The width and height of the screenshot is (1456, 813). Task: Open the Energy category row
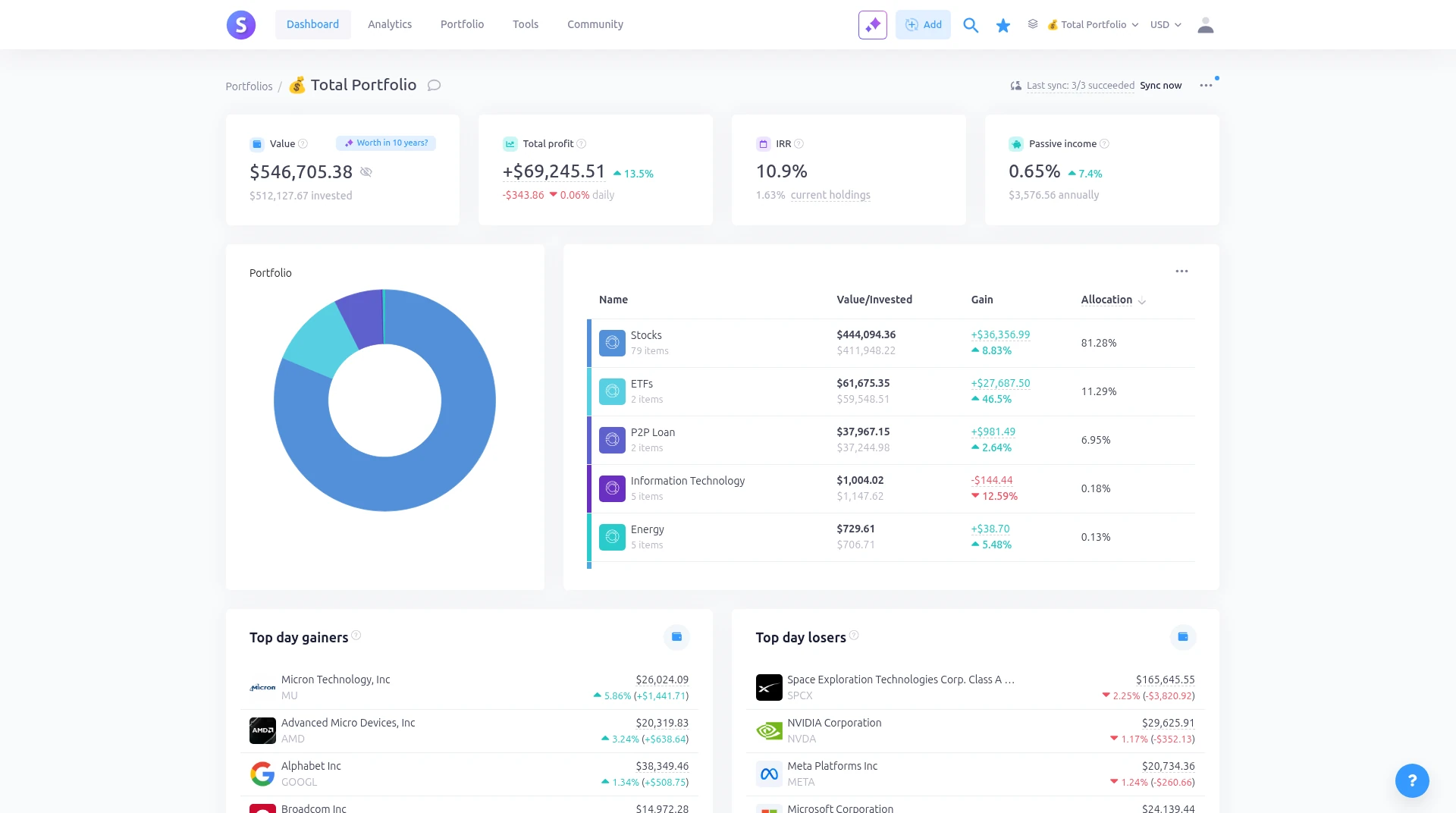(x=891, y=537)
